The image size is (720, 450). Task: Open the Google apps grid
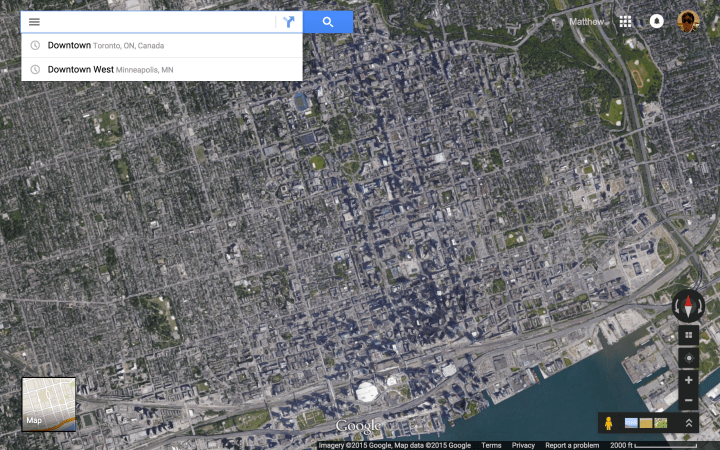coord(625,22)
